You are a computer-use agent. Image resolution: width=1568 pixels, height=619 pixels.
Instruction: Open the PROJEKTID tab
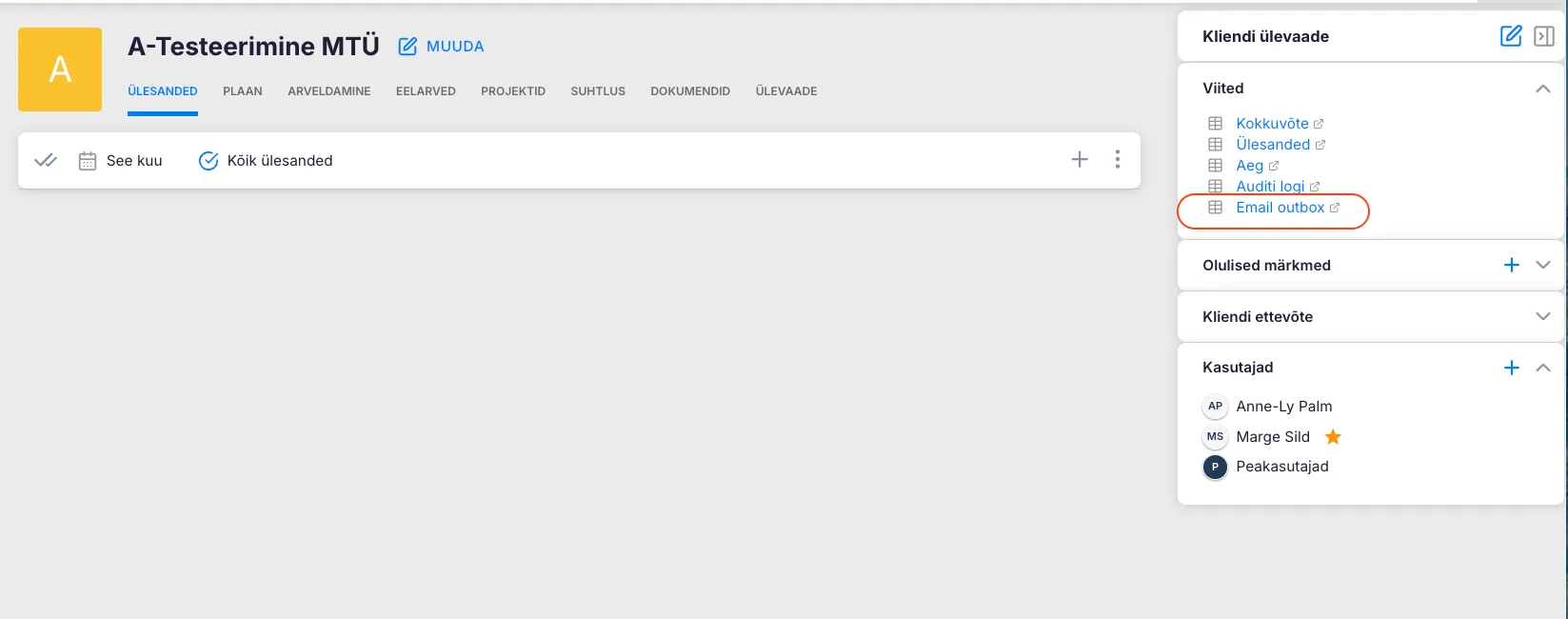[x=512, y=91]
